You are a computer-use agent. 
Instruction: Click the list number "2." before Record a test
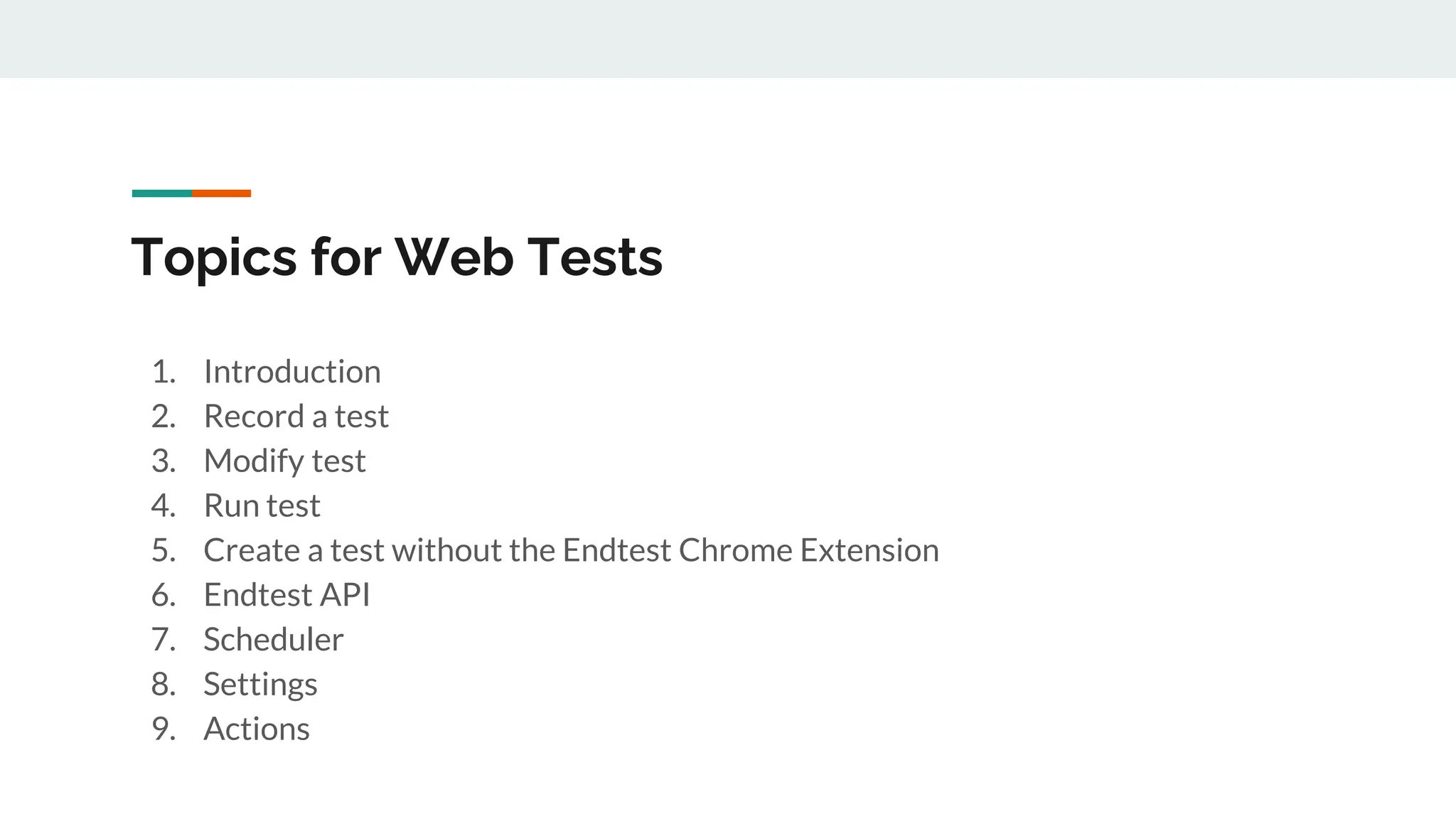click(164, 417)
